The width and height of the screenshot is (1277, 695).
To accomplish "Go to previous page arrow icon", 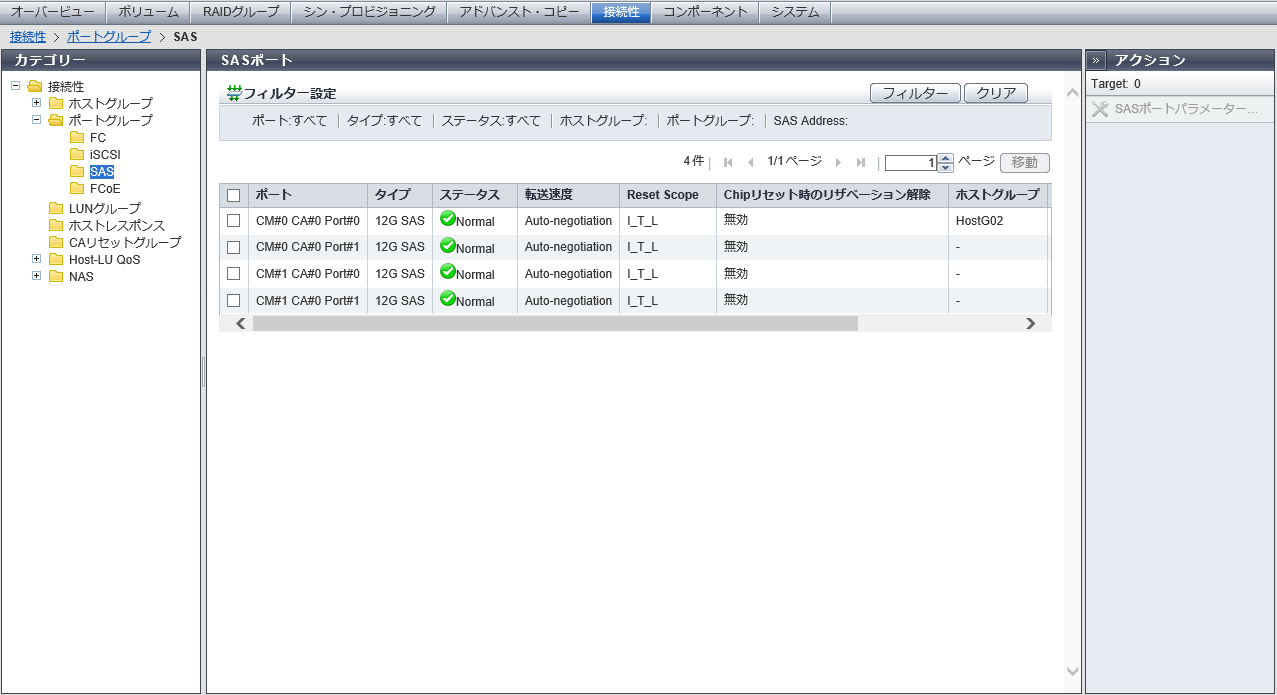I will 750,162.
